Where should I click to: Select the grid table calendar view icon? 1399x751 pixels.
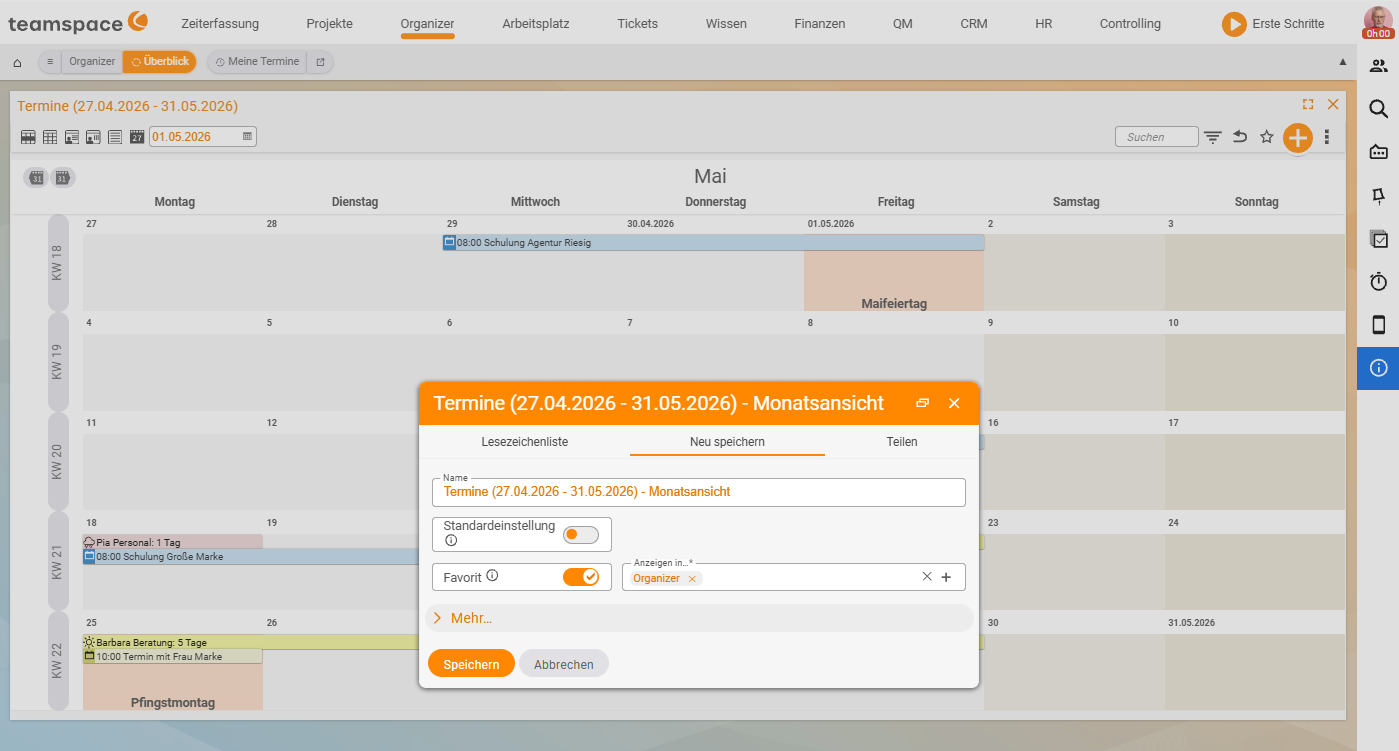pyautogui.click(x=50, y=137)
